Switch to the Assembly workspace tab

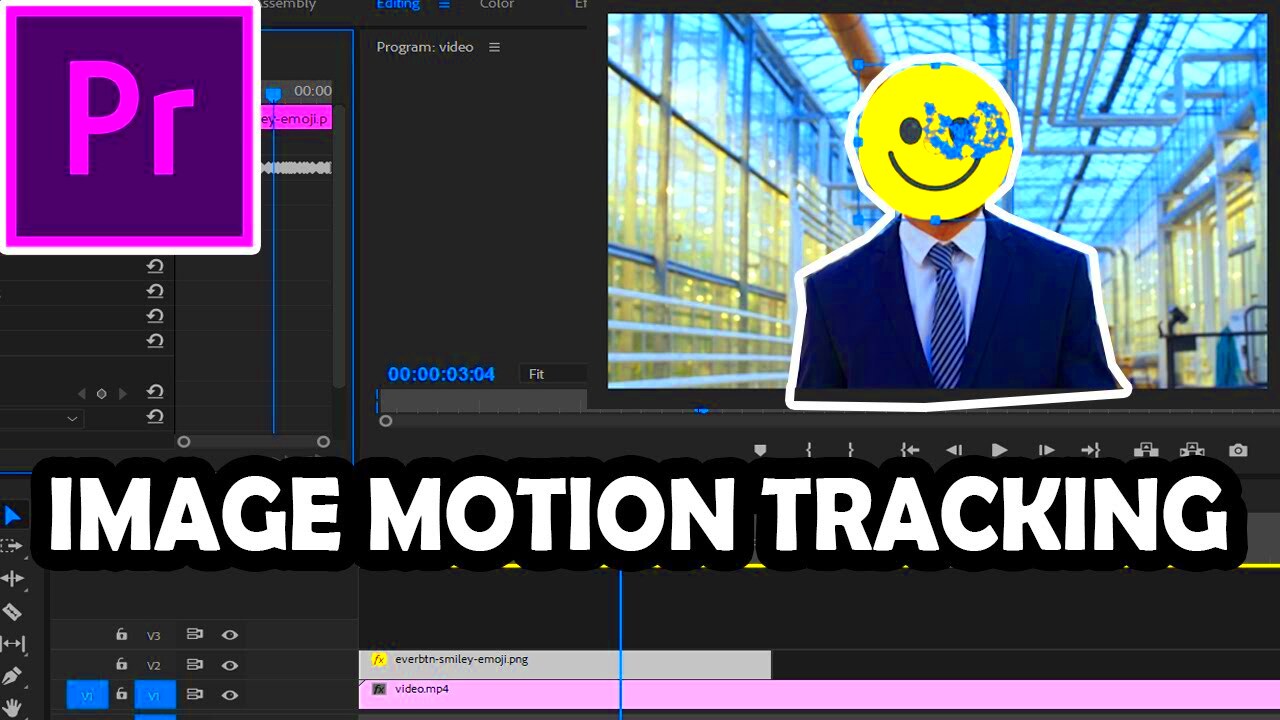(288, 5)
